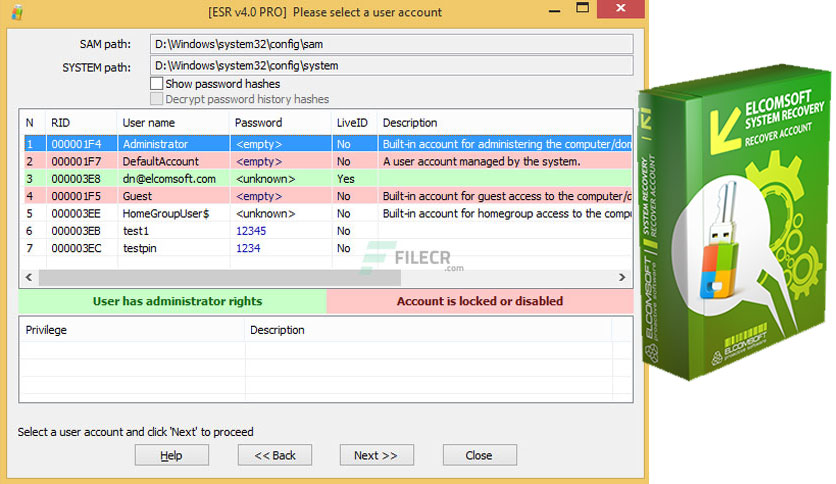Click the Elcomsoft System Recovery product box image
Viewport: 836px width, 484px height.
click(x=735, y=222)
